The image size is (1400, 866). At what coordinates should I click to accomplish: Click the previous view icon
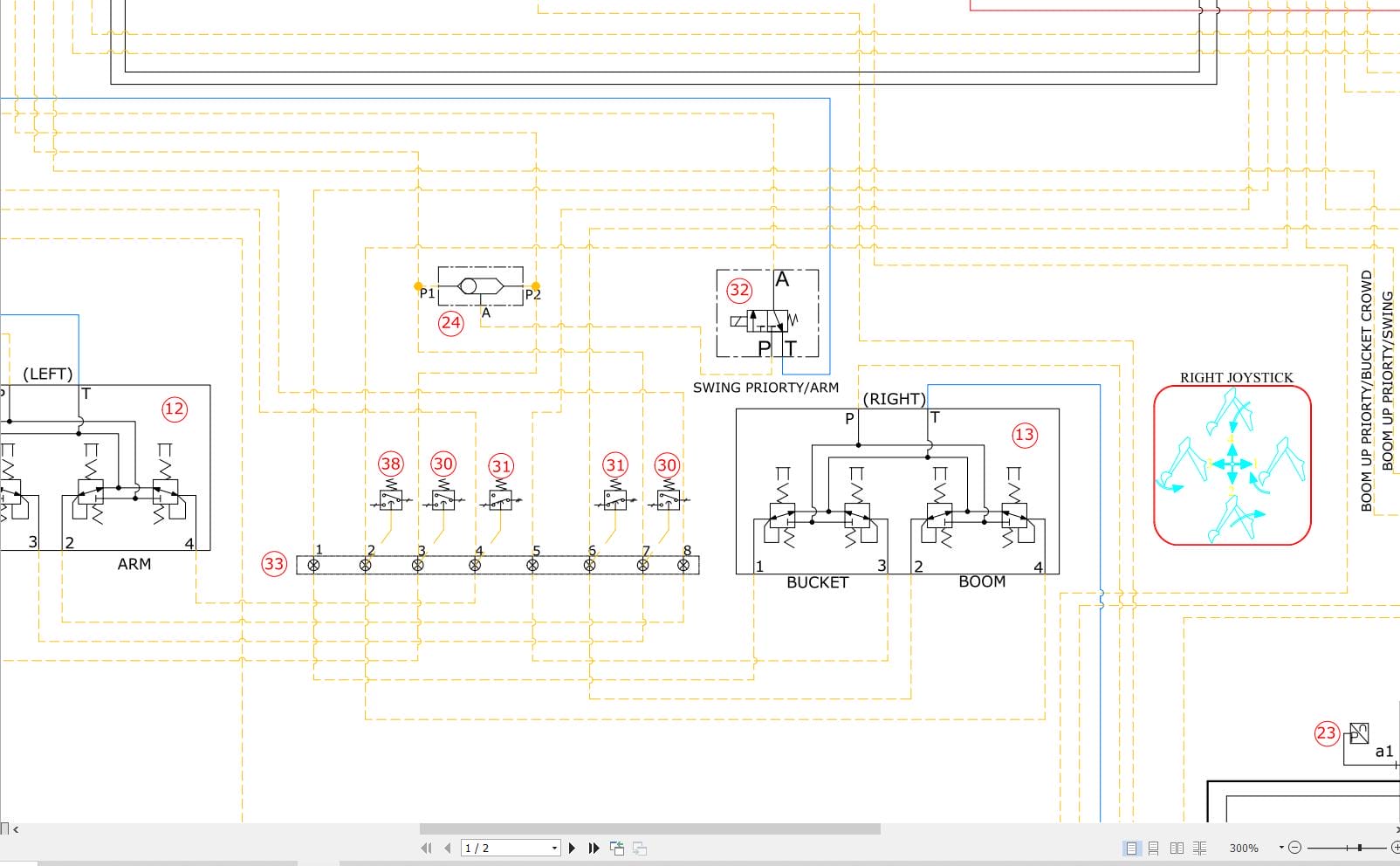pyautogui.click(x=617, y=848)
